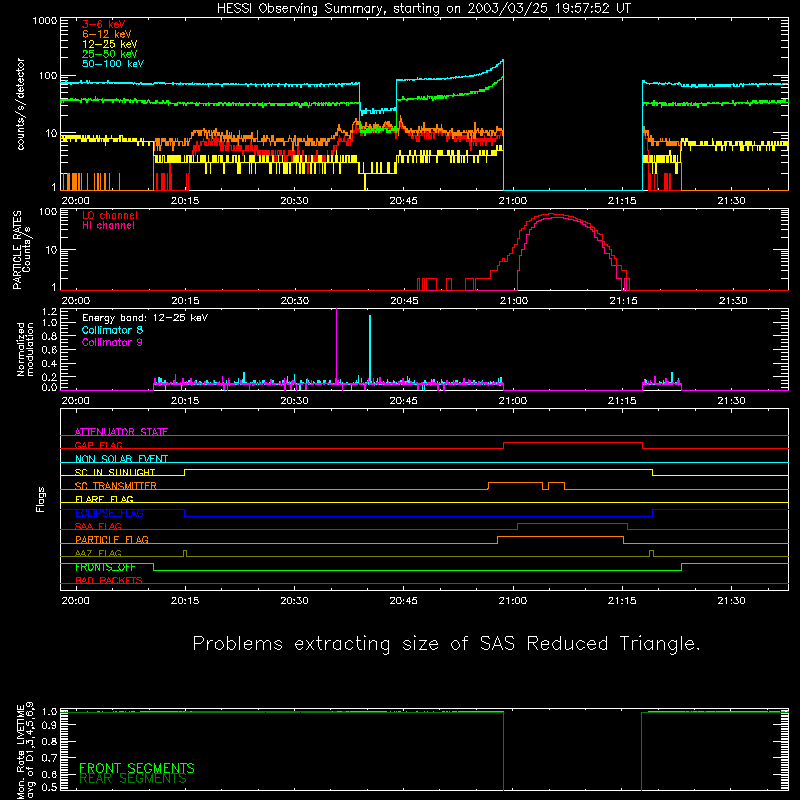800x800 pixels.
Task: Click the counts/s/detector axis label
Action: pos(21,104)
